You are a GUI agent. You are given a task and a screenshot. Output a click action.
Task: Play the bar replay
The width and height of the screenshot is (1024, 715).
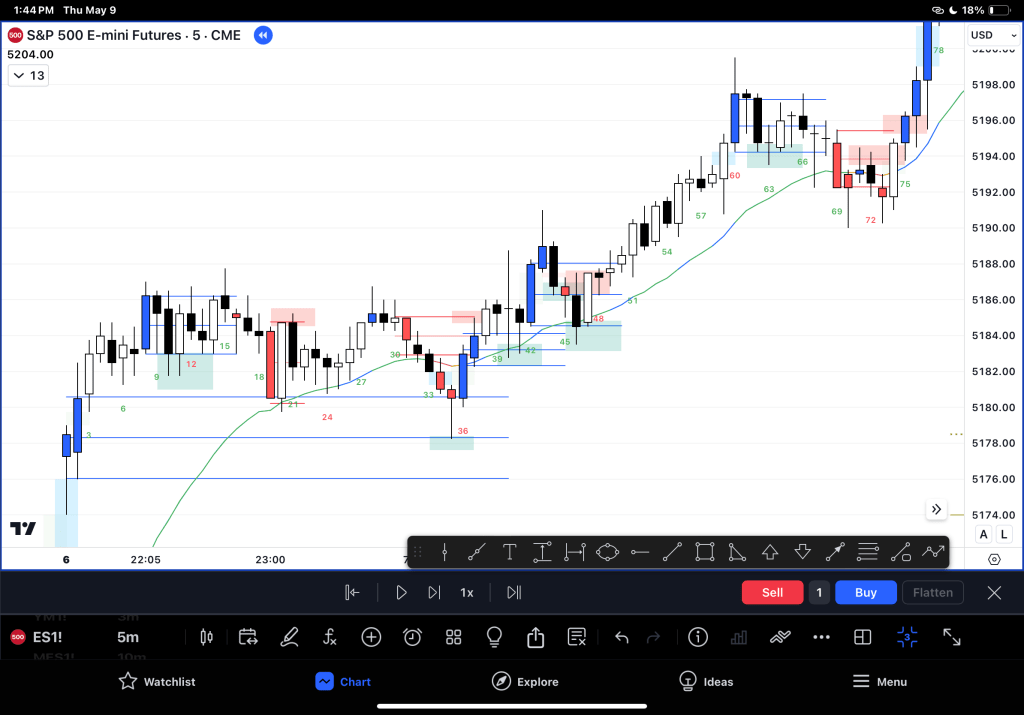401,592
